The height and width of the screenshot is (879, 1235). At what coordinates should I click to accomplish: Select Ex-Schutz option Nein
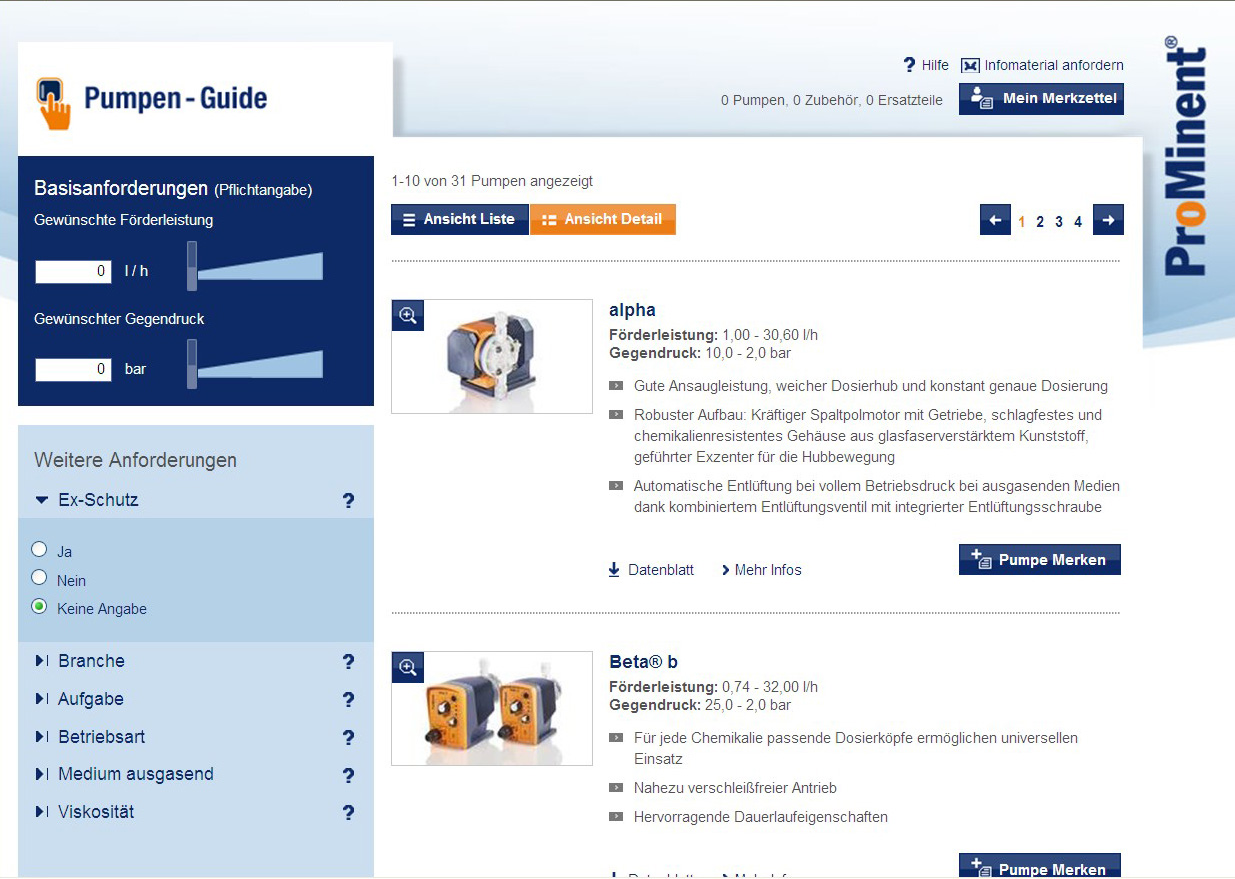(39, 577)
